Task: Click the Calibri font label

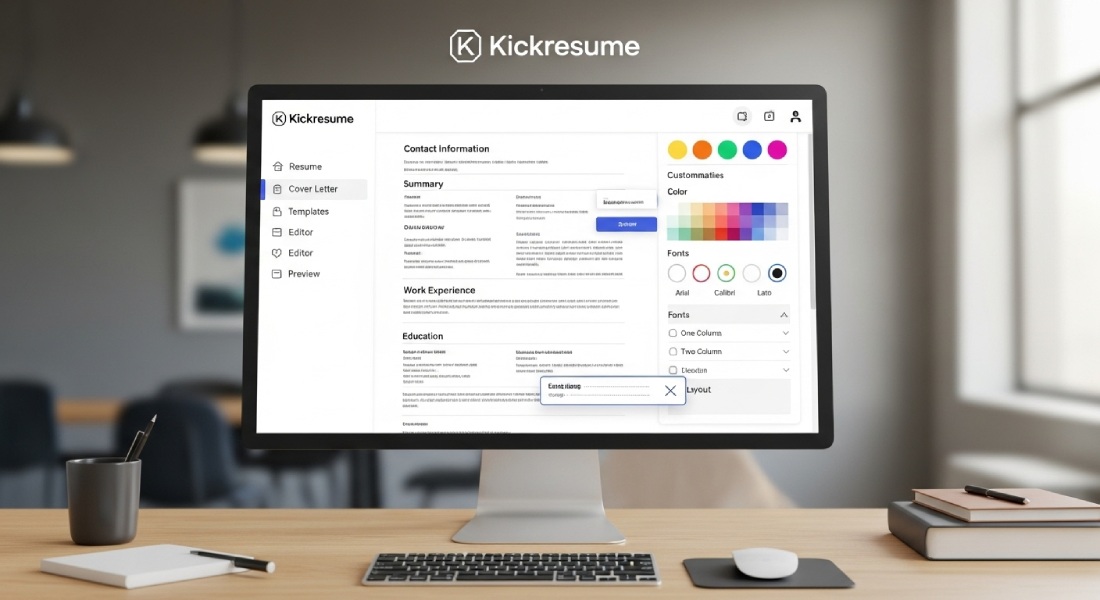Action: (725, 293)
